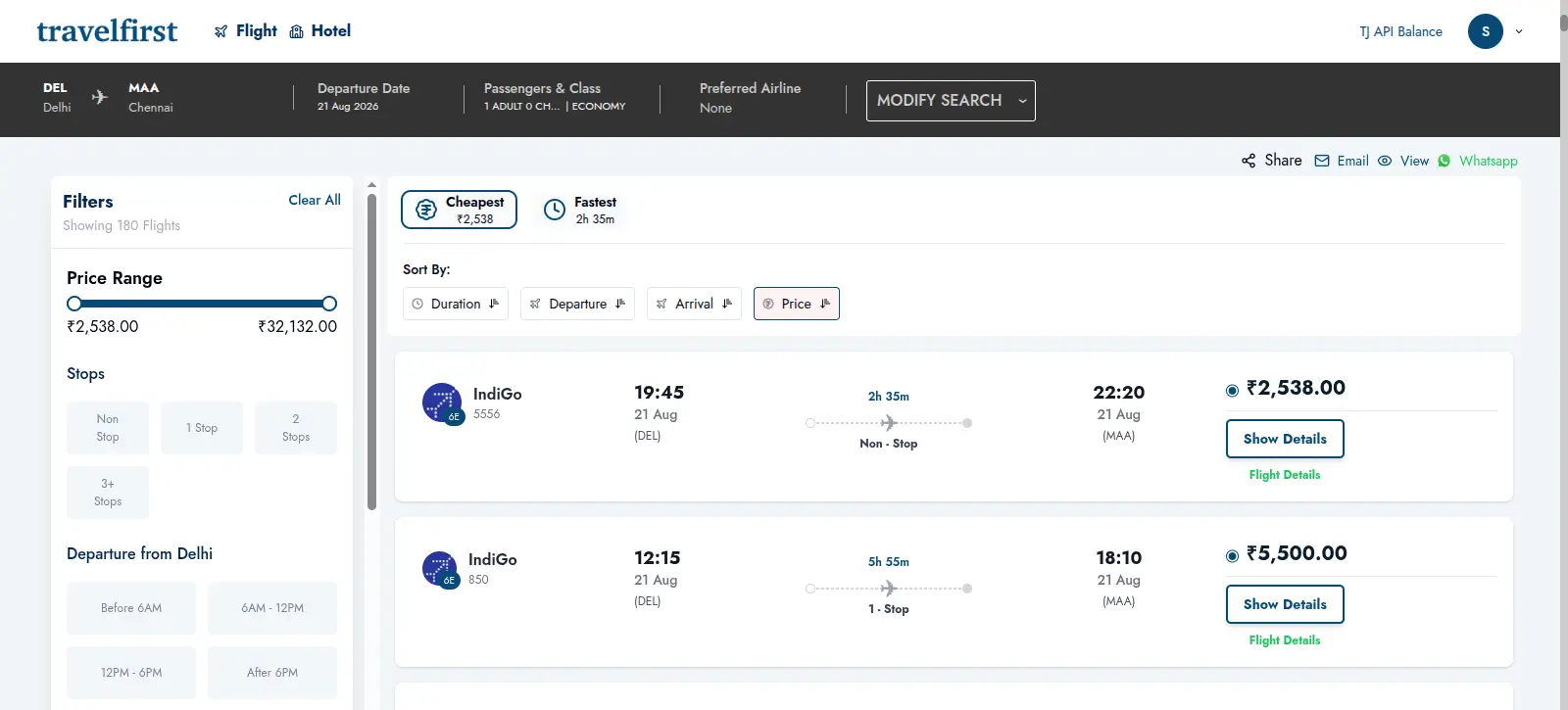
Task: Click the share network icon
Action: (1249, 161)
